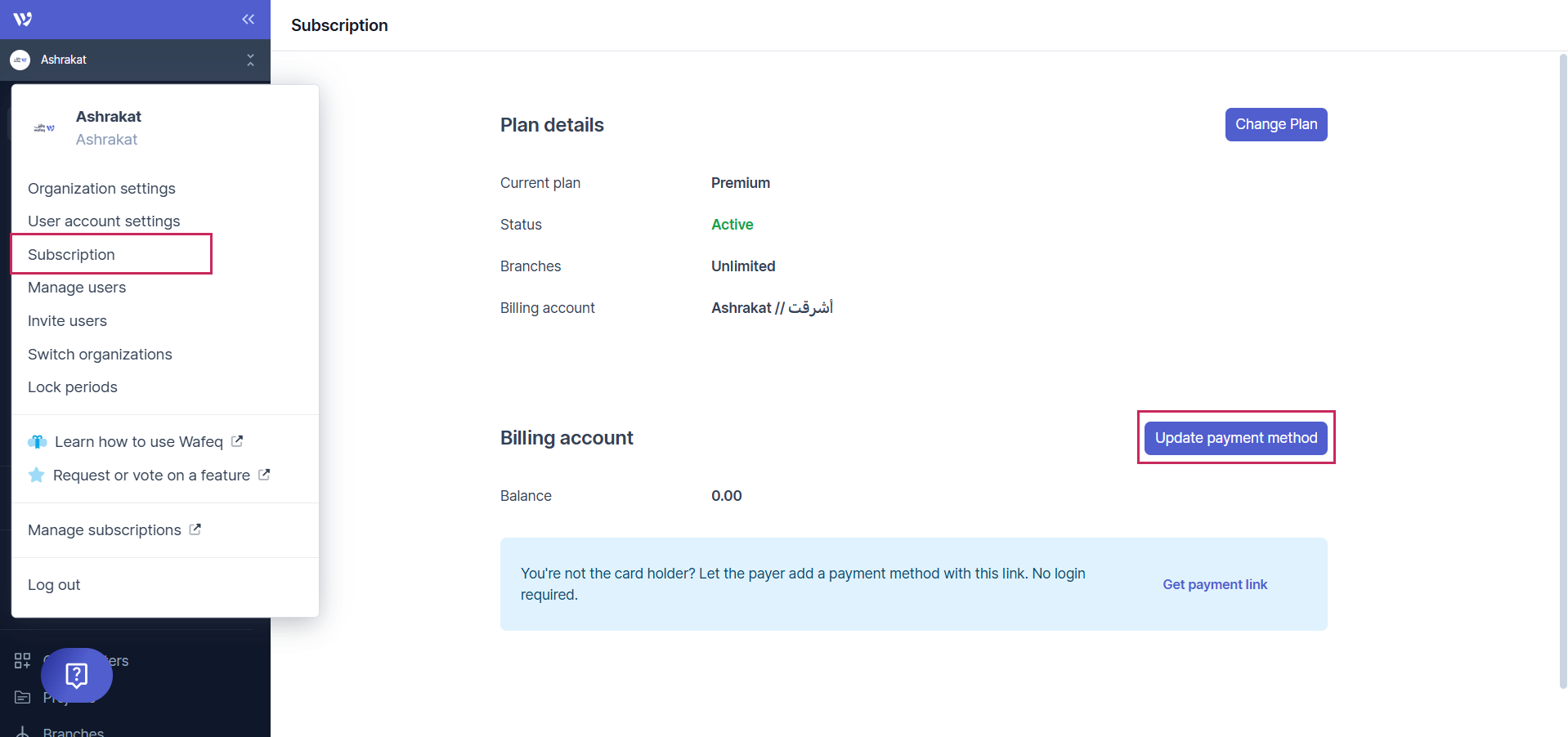Collapse the Ashrakat organization switcher chevron
Screen dimensions: 1568x737
click(250, 60)
